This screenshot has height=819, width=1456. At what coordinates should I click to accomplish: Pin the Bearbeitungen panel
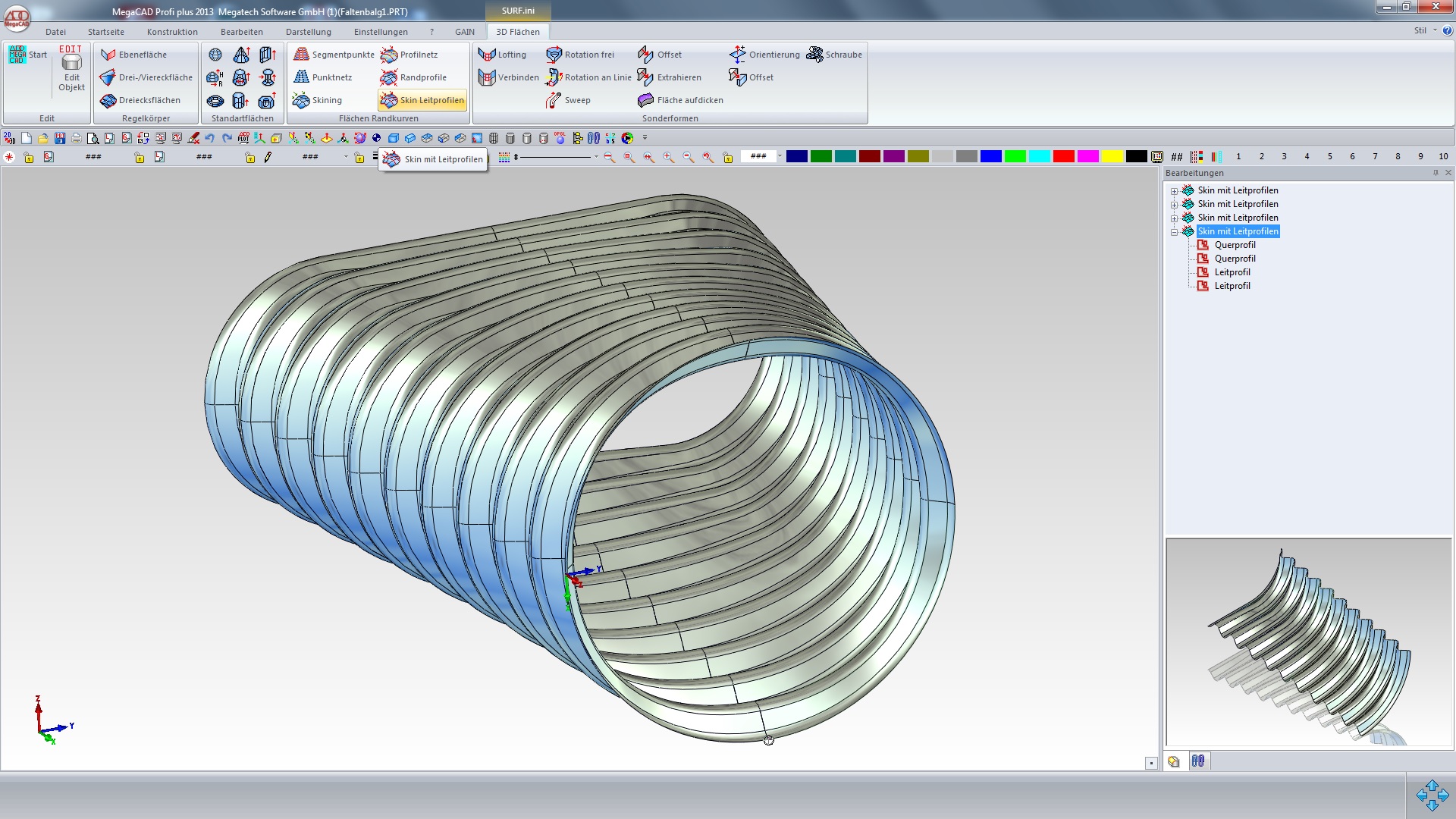[x=1436, y=173]
